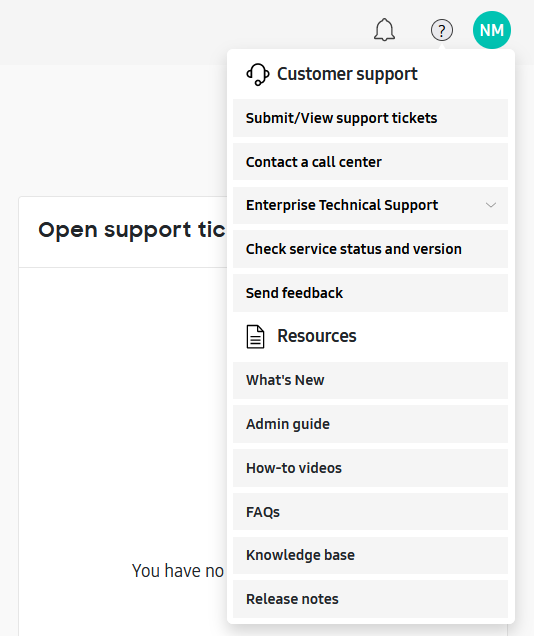Viewport: 534px width, 636px height.
Task: Expand Enterprise Technical Support chevron
Action: coord(491,205)
